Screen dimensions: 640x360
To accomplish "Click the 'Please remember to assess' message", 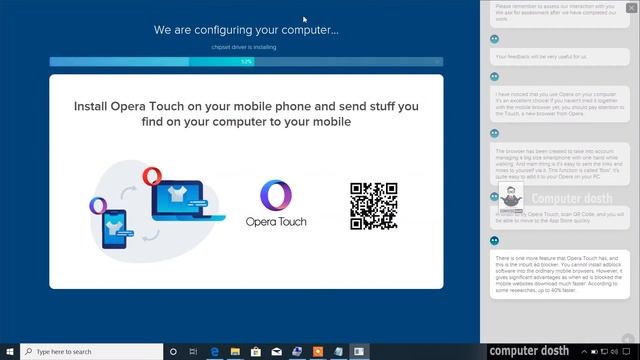I will tap(560, 13).
